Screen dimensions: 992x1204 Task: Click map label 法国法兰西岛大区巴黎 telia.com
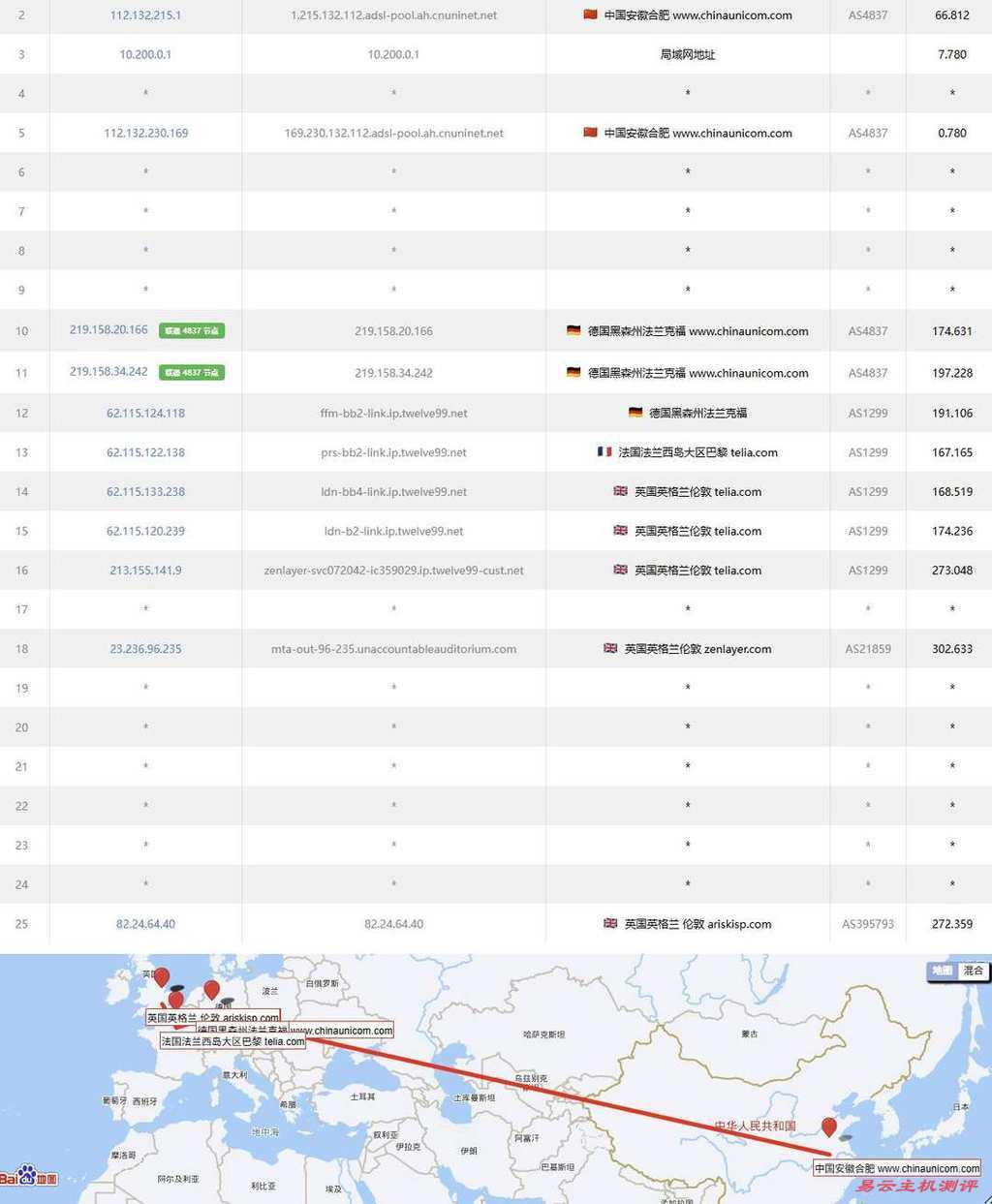232,1041
